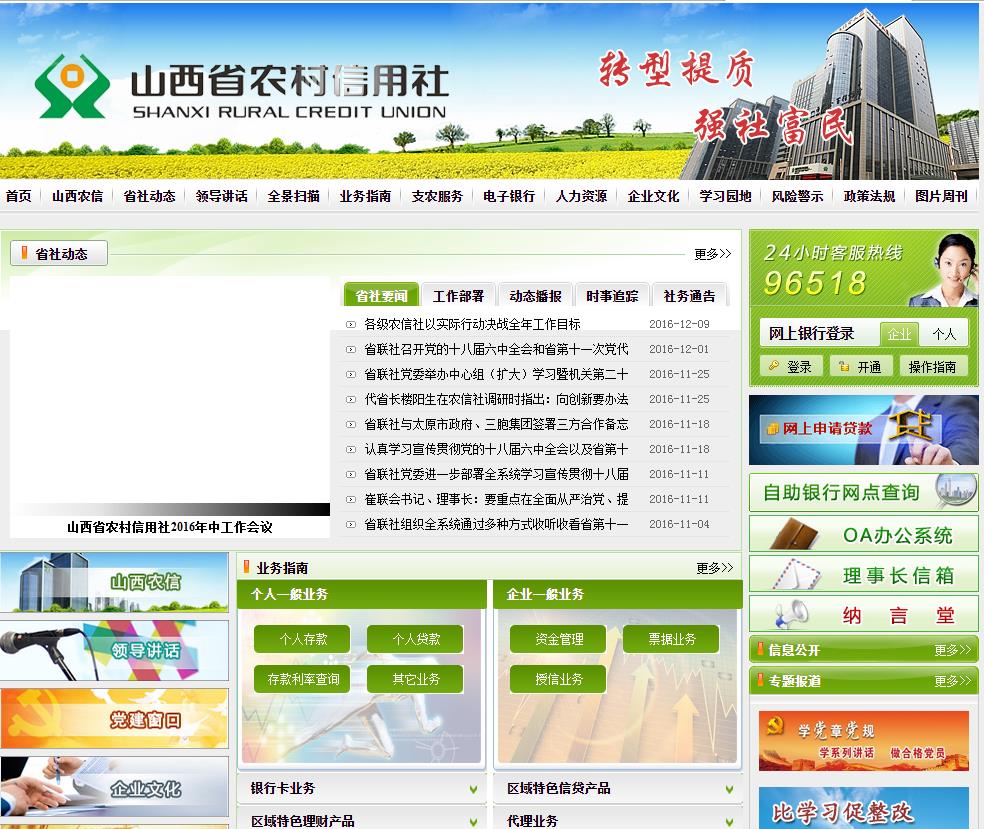Select 企业 online banking login type

(899, 334)
